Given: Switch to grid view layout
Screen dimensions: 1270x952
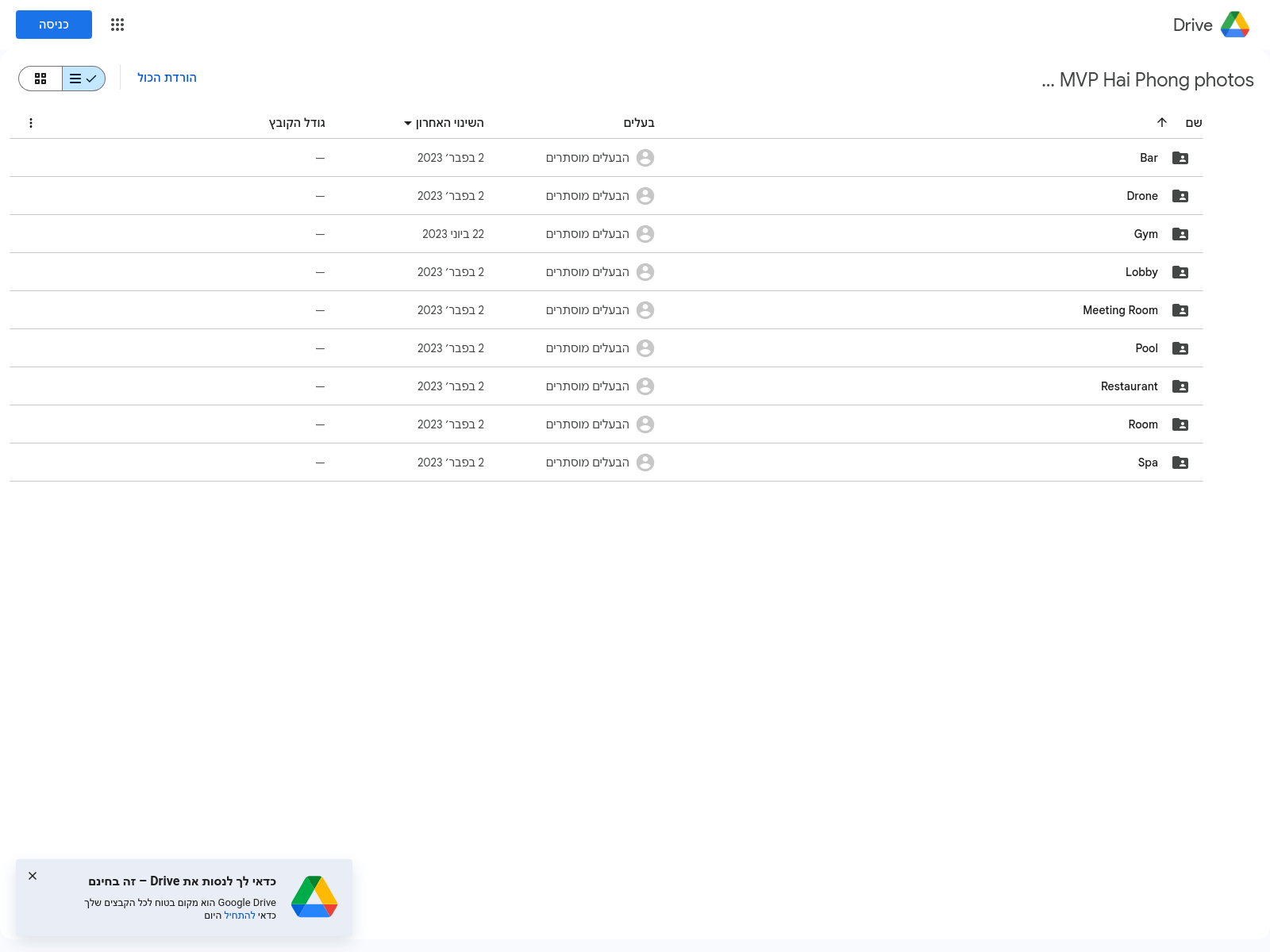Looking at the screenshot, I should 40,79.
